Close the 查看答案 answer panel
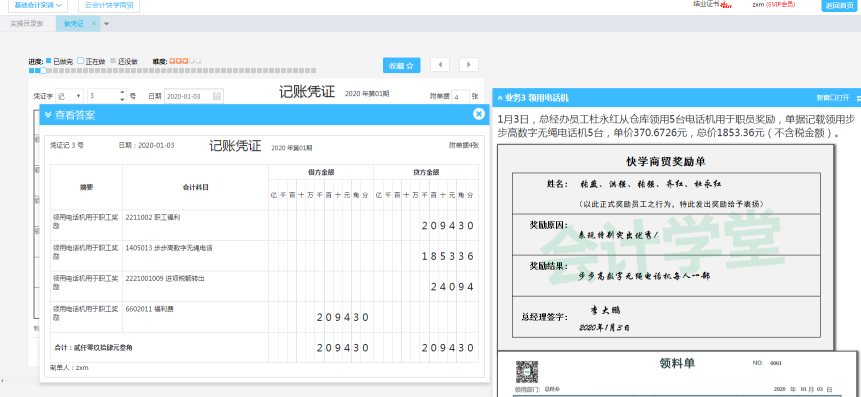861x397 pixels. click(479, 114)
